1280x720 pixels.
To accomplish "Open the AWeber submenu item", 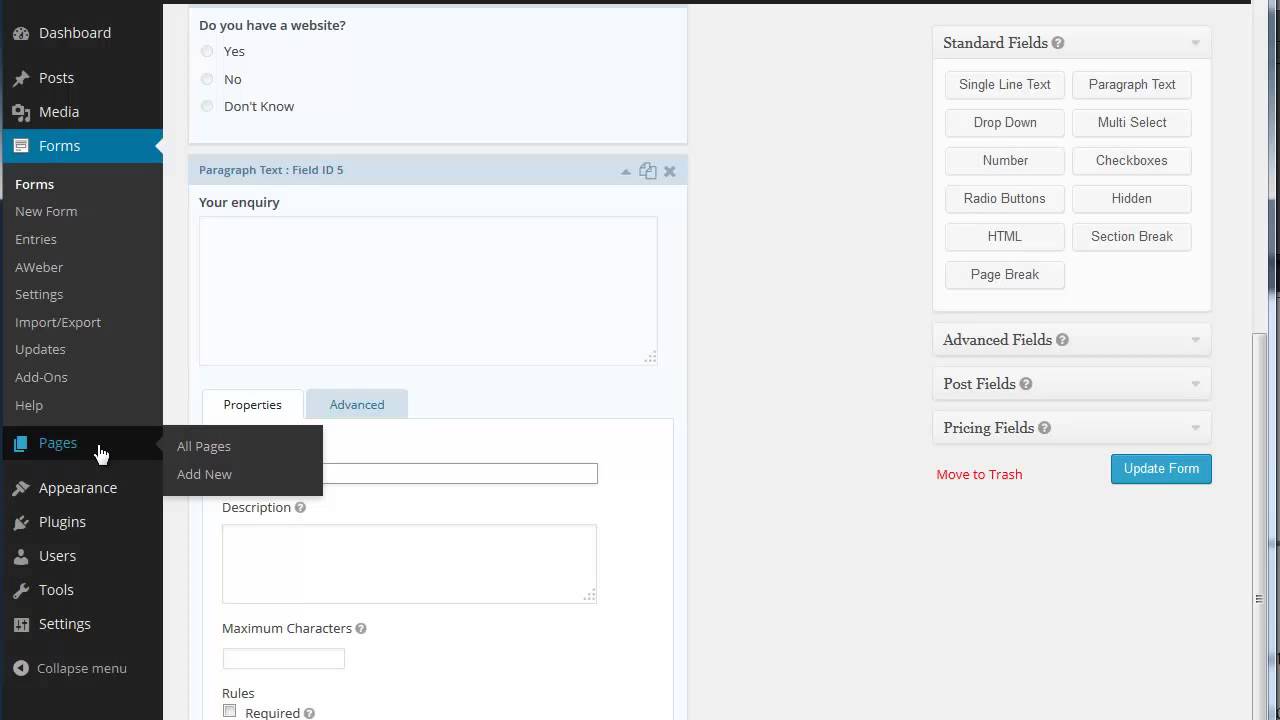I will tap(39, 268).
